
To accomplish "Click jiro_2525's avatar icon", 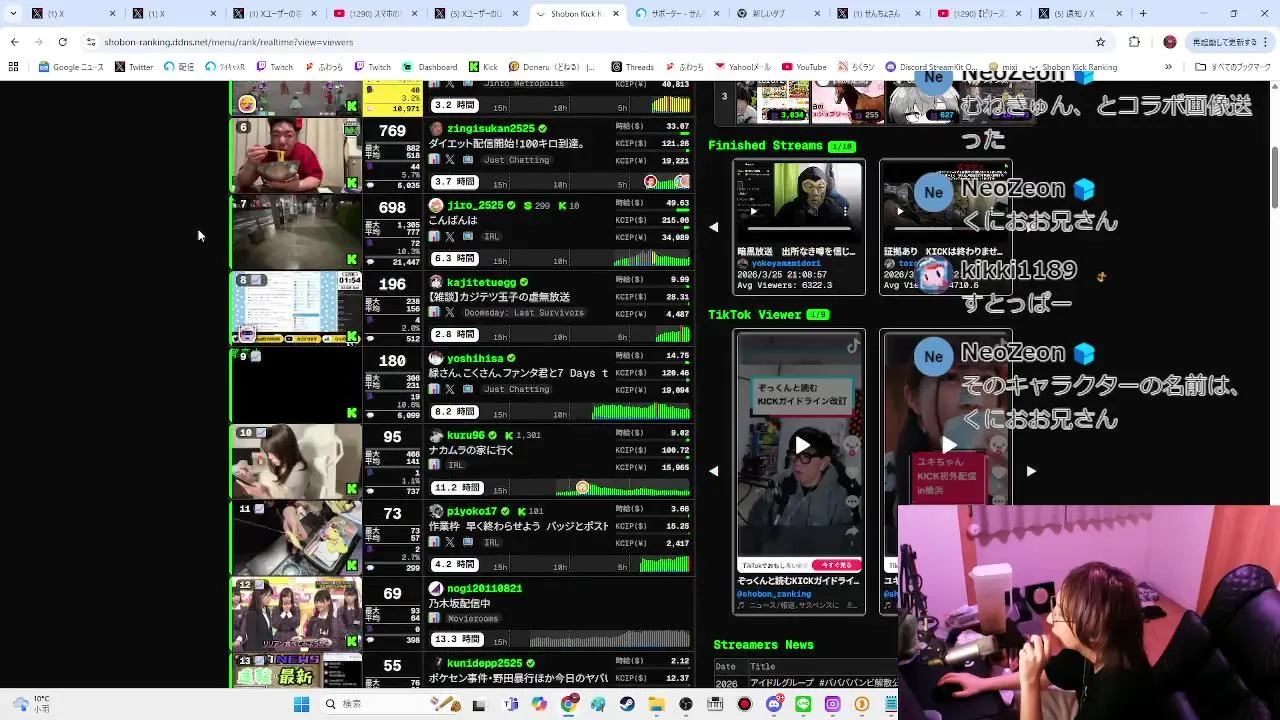I will (x=436, y=205).
